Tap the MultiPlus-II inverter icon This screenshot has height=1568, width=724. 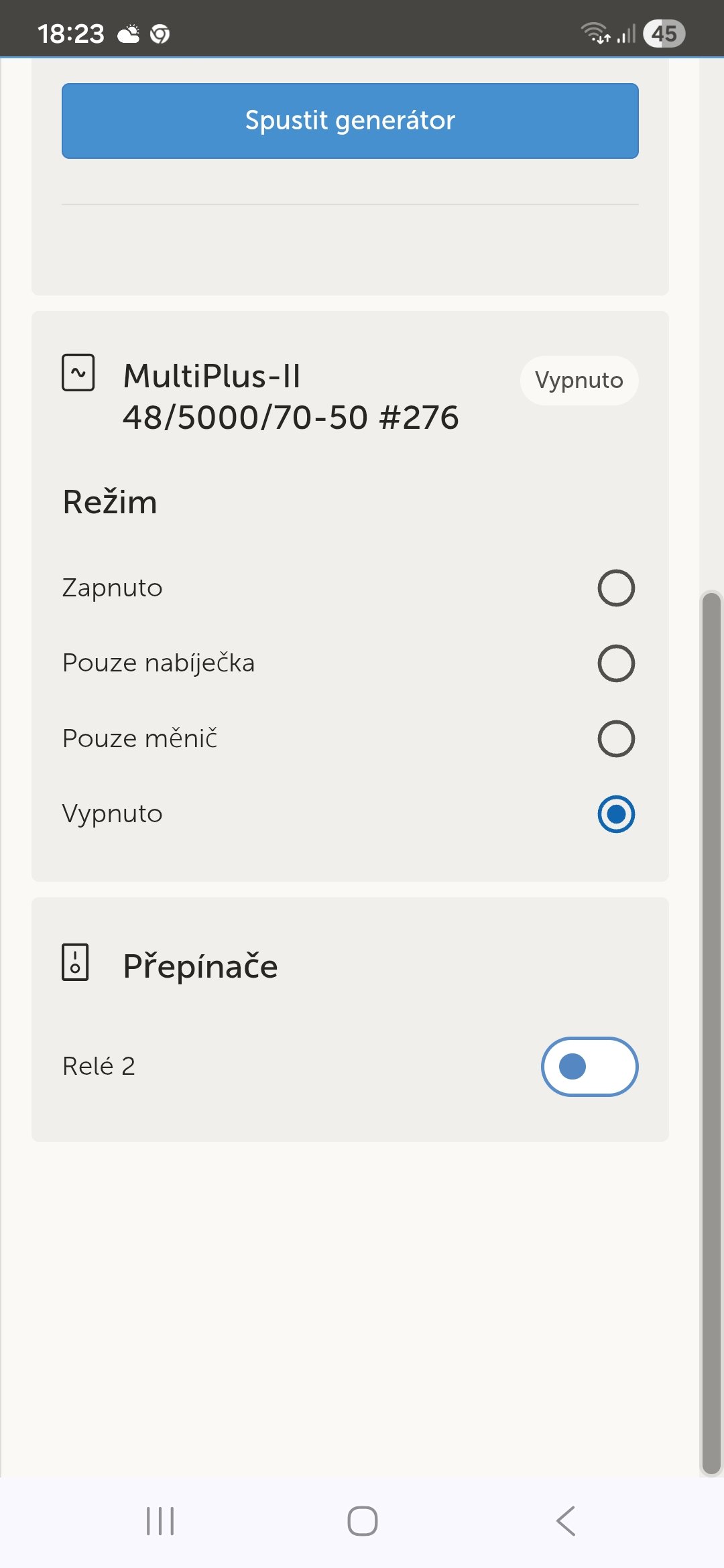click(x=78, y=373)
